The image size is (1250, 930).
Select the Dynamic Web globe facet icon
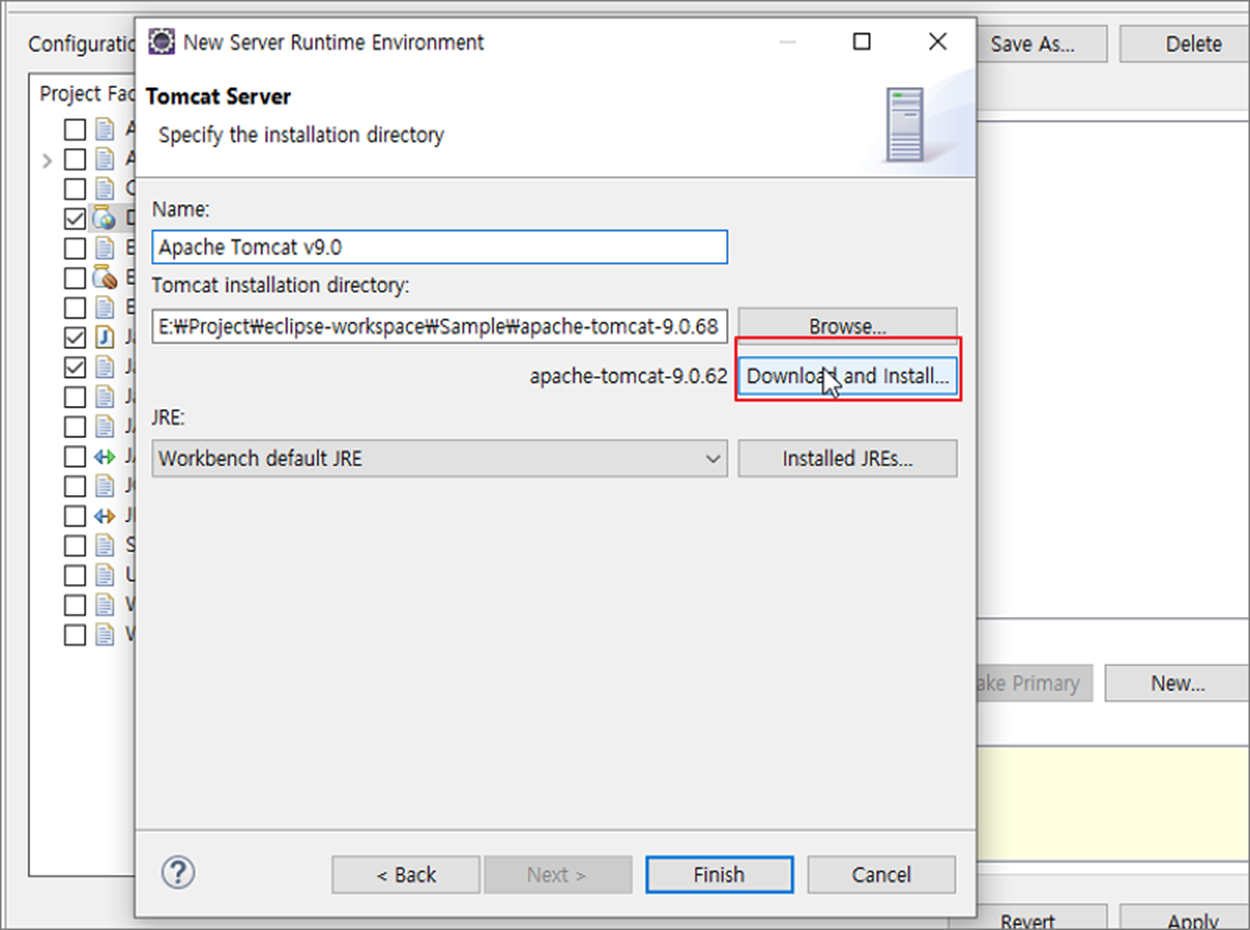[104, 218]
